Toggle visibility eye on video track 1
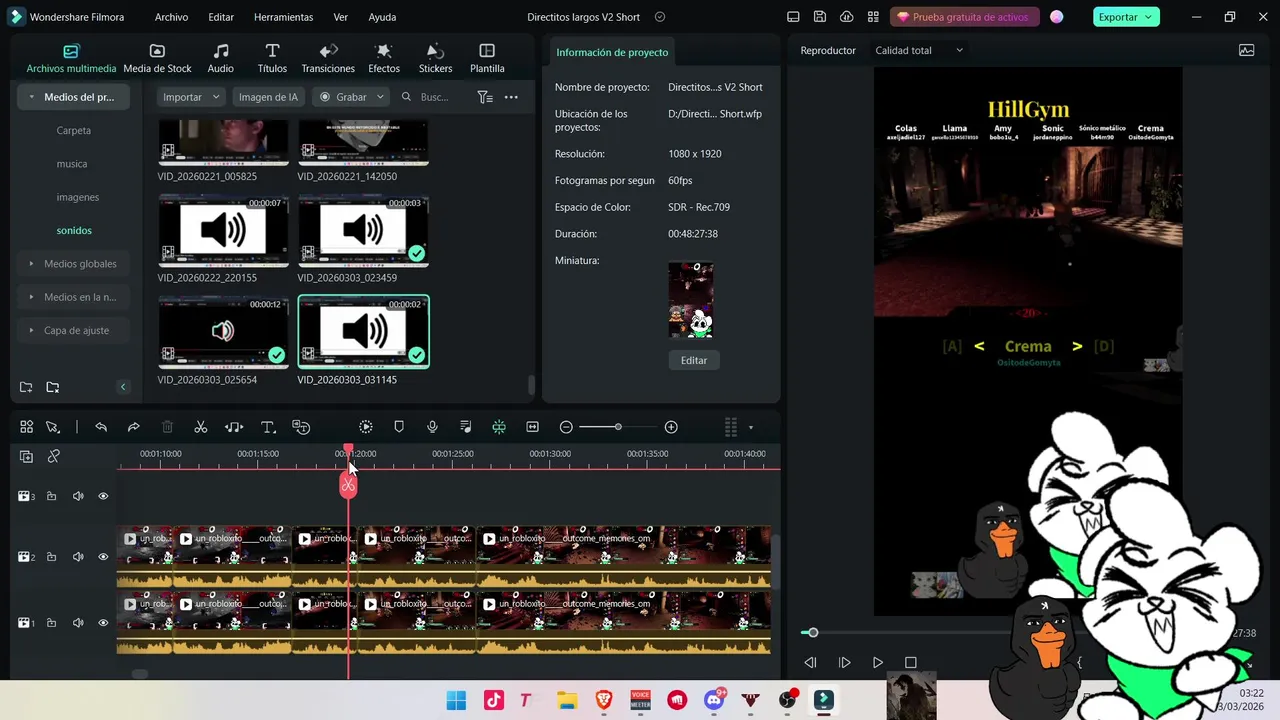 pyautogui.click(x=103, y=623)
